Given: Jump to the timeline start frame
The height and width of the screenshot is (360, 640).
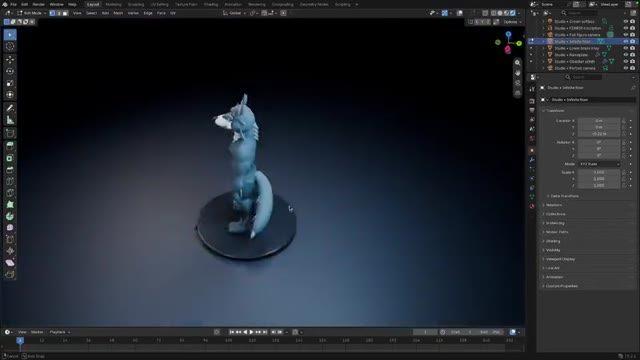Looking at the screenshot, I should (232, 332).
